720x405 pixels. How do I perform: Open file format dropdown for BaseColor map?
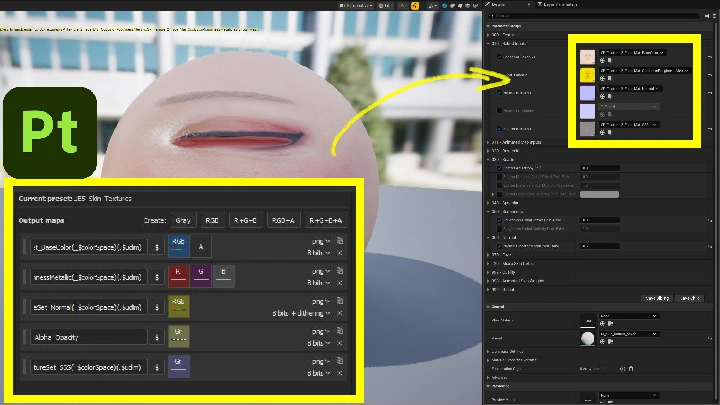click(320, 241)
